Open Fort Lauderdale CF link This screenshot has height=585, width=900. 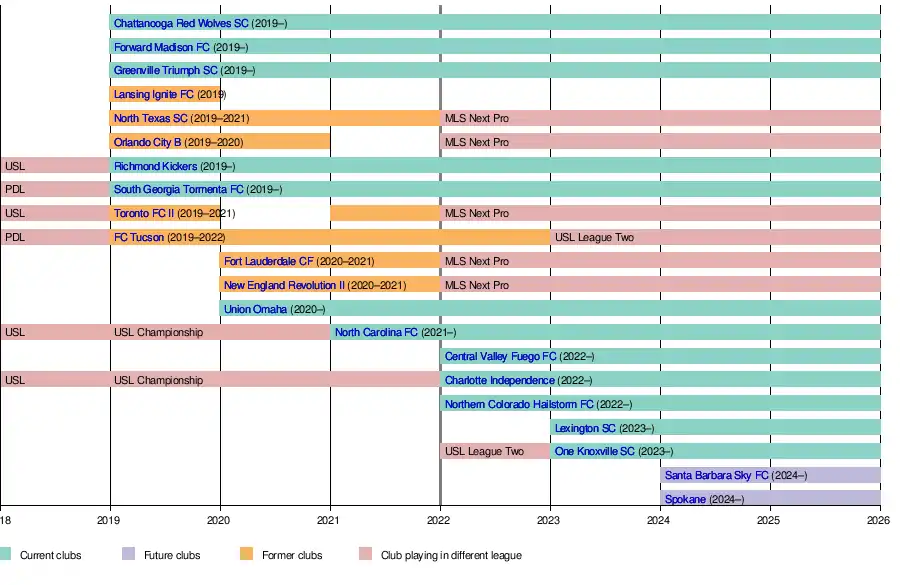point(268,262)
